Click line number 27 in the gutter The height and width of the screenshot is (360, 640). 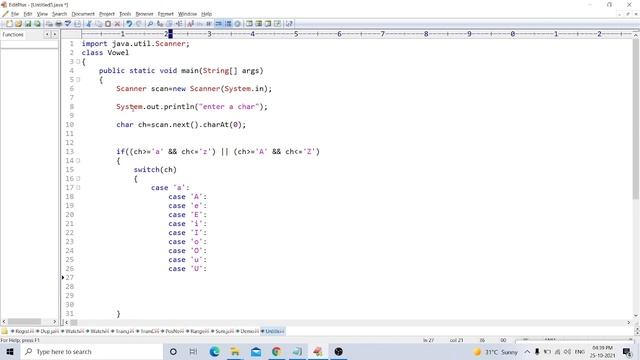tap(69, 278)
